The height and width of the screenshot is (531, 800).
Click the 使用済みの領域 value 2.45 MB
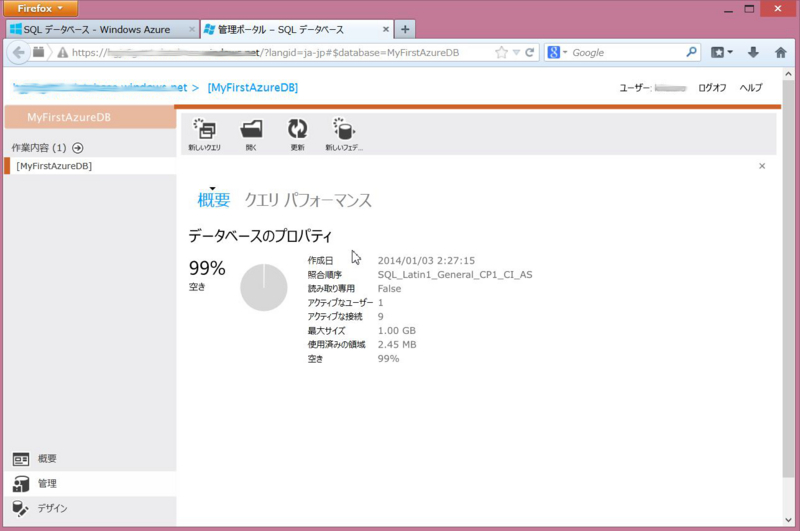click(397, 345)
